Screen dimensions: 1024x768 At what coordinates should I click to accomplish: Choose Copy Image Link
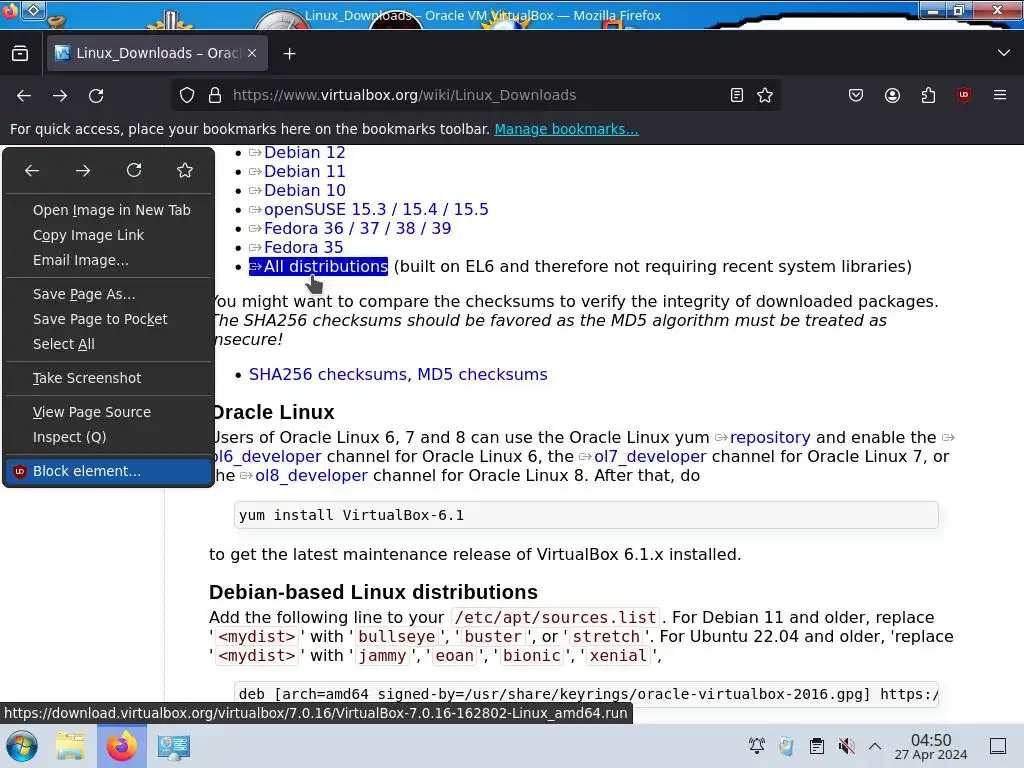(x=108, y=235)
